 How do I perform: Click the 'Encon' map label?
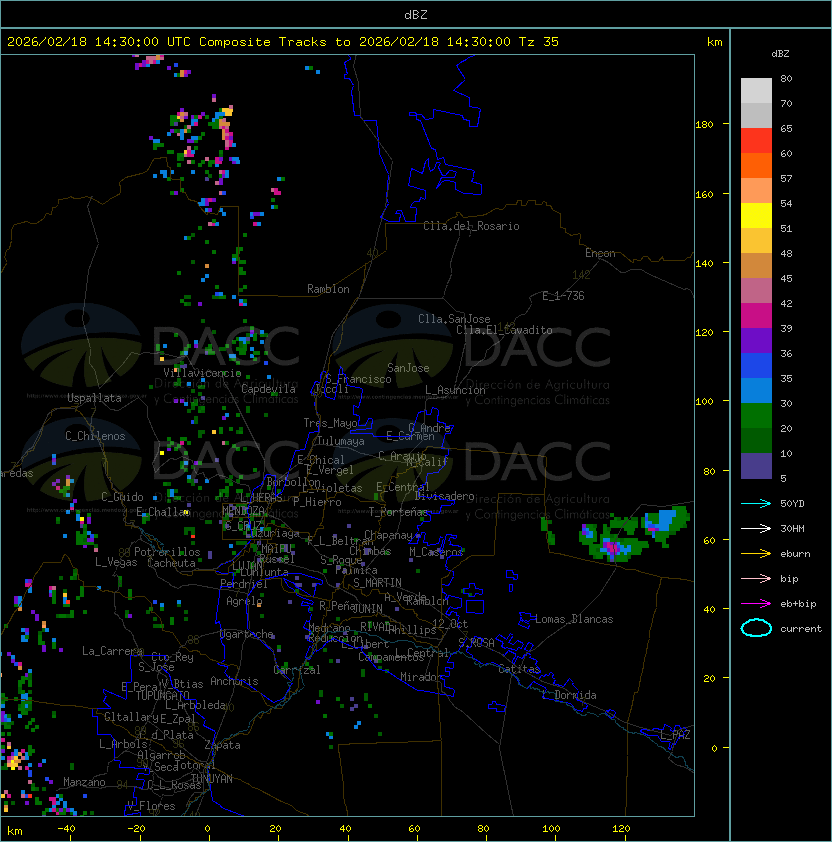tap(600, 253)
